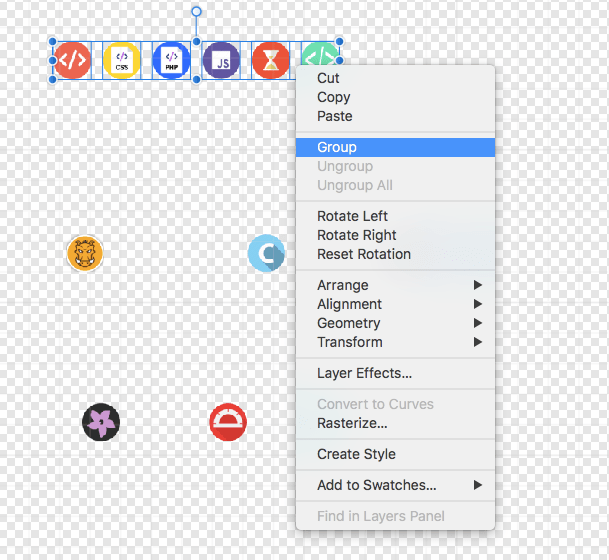609x560 pixels.
Task: Select the red protractor icon
Action: click(228, 422)
